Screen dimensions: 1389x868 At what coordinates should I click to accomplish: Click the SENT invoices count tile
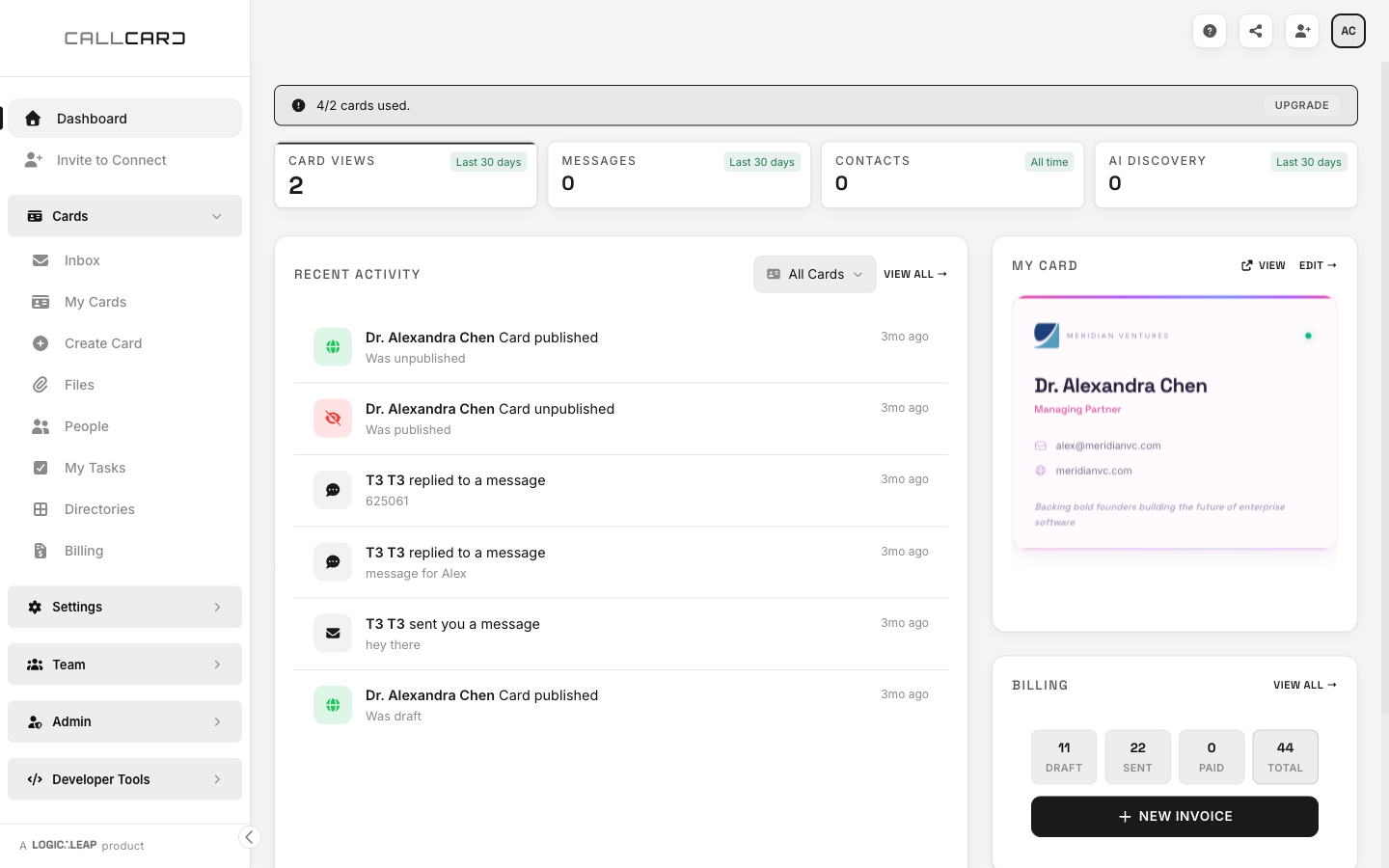pos(1138,756)
